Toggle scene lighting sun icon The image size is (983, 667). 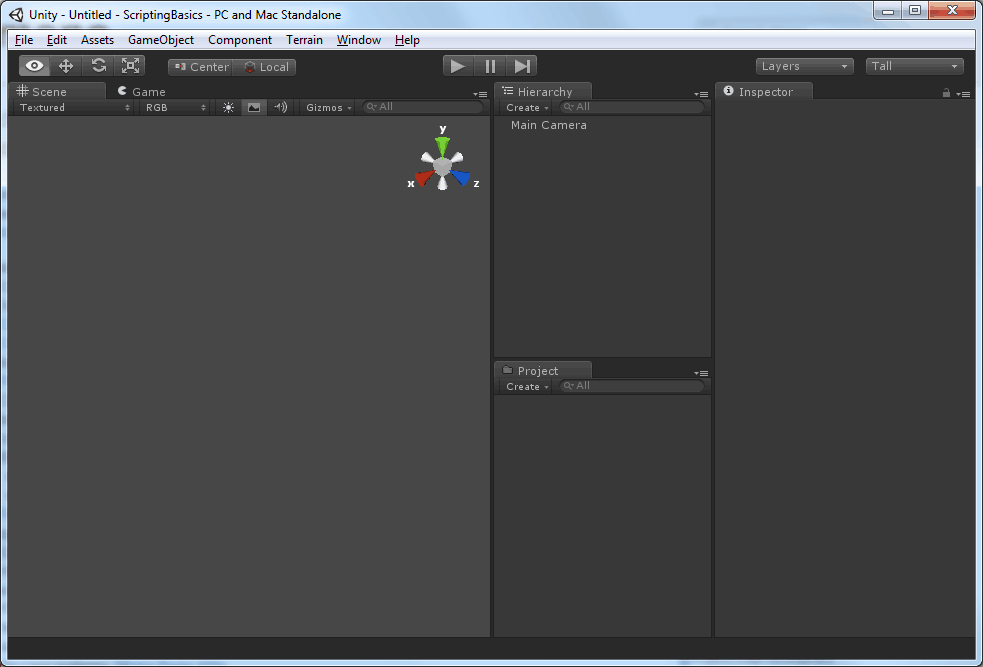[x=228, y=108]
